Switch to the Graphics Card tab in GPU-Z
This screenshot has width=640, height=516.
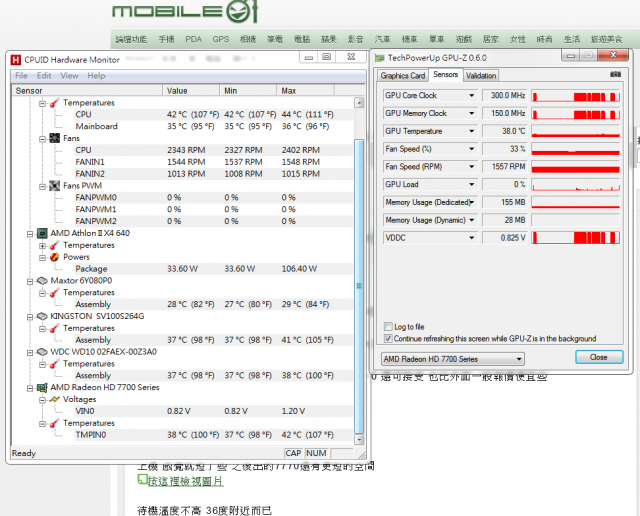point(402,76)
